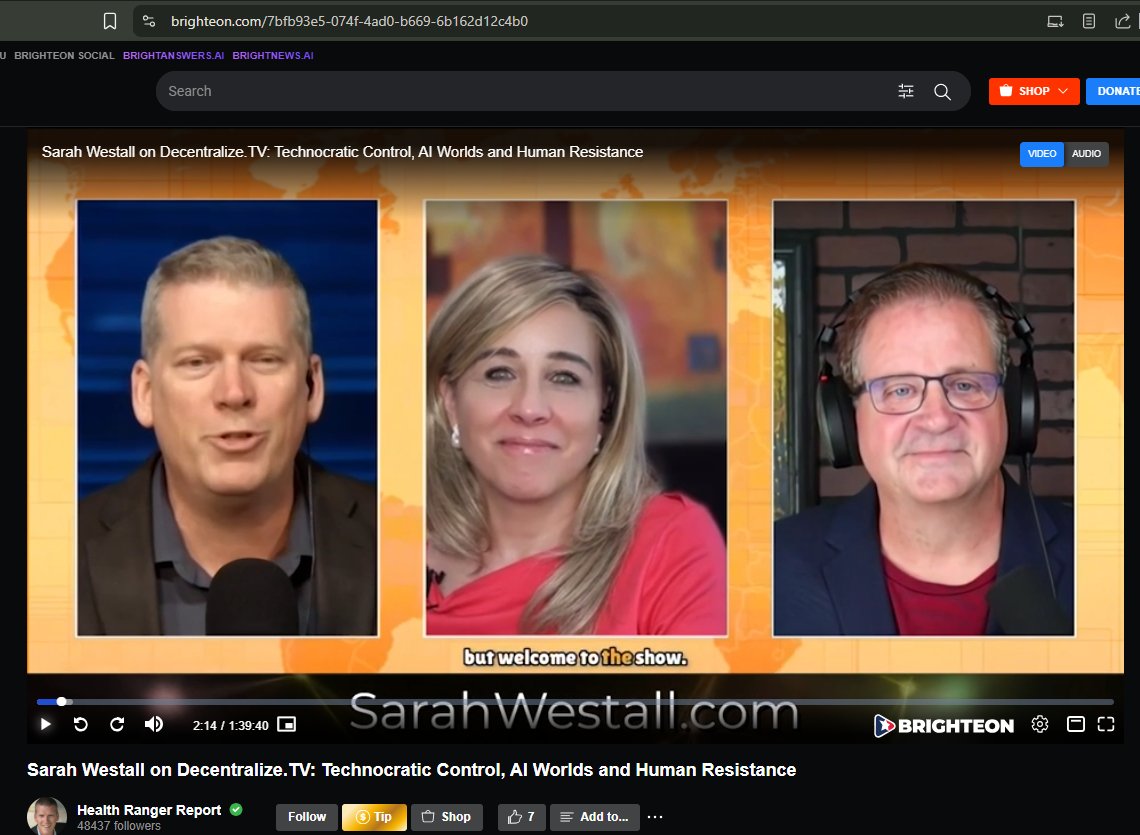Image resolution: width=1140 pixels, height=835 pixels.
Task: Toggle picture-in-picture mode
Action: (286, 724)
